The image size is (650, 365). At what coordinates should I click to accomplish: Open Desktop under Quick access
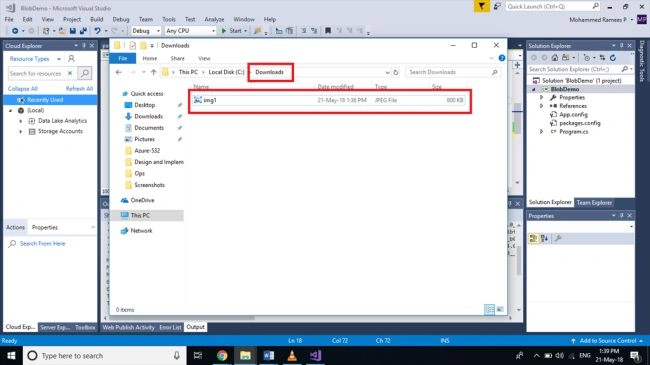coord(145,105)
